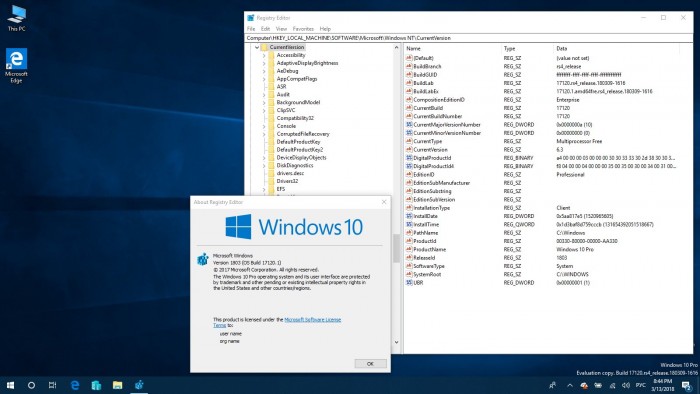Open the File menu in Registry Editor

(251, 29)
